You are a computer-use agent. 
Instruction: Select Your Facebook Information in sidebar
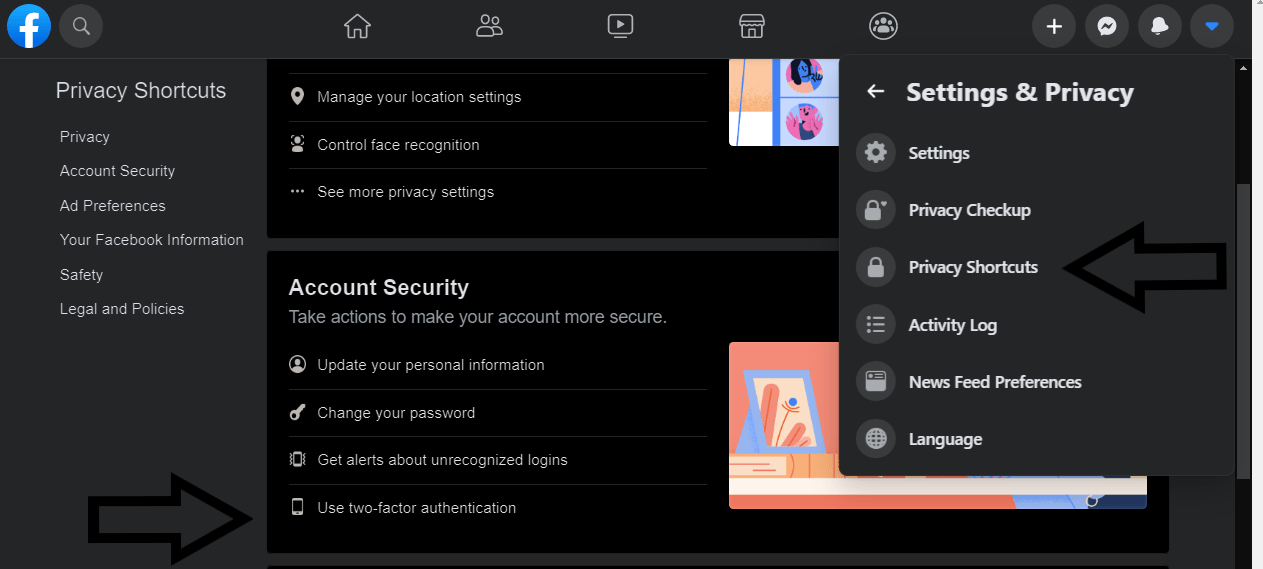coord(152,240)
